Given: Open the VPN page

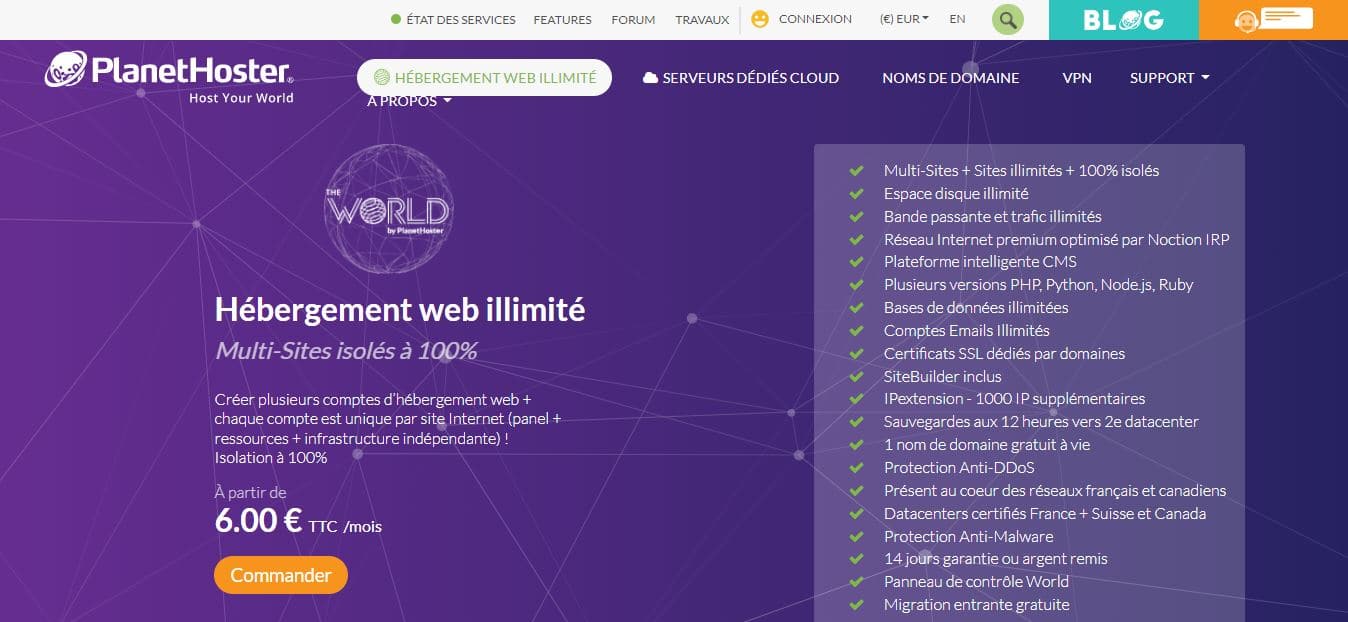Looking at the screenshot, I should pos(1077,78).
